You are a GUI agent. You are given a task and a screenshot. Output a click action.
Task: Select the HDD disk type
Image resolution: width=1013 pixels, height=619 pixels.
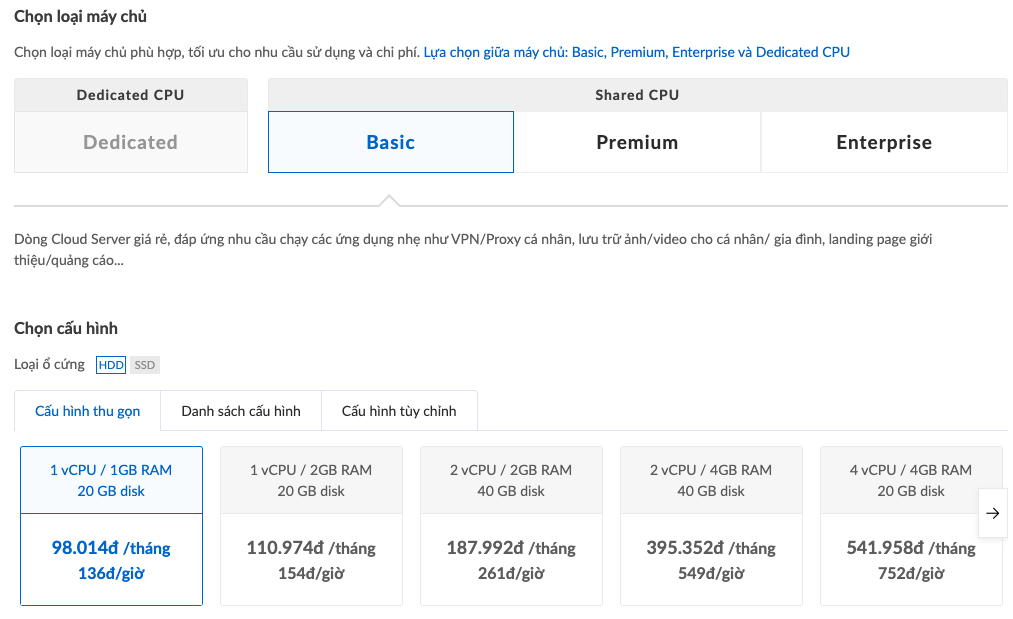pos(111,365)
